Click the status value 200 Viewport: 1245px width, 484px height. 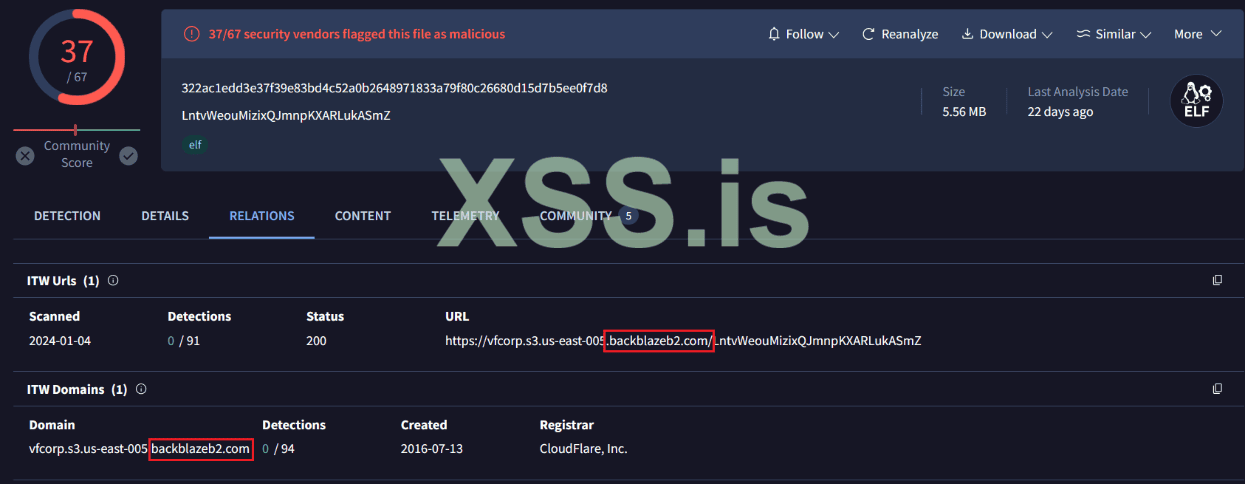(x=318, y=341)
